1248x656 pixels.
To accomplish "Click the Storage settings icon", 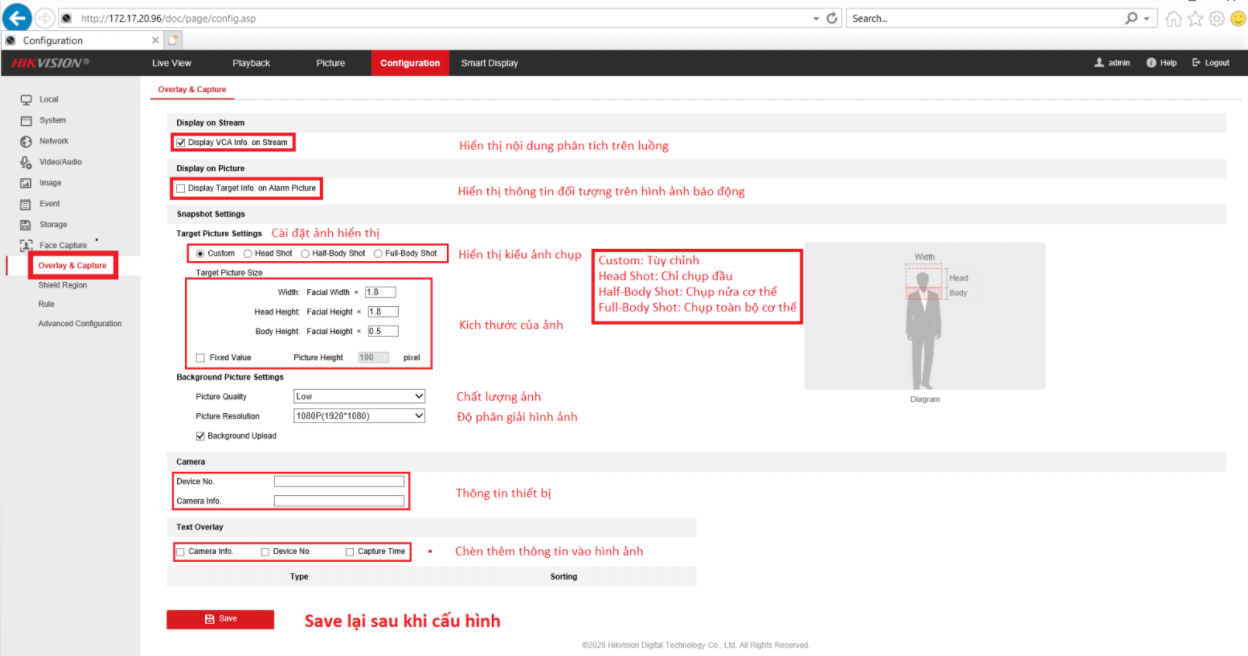I will 28,224.
